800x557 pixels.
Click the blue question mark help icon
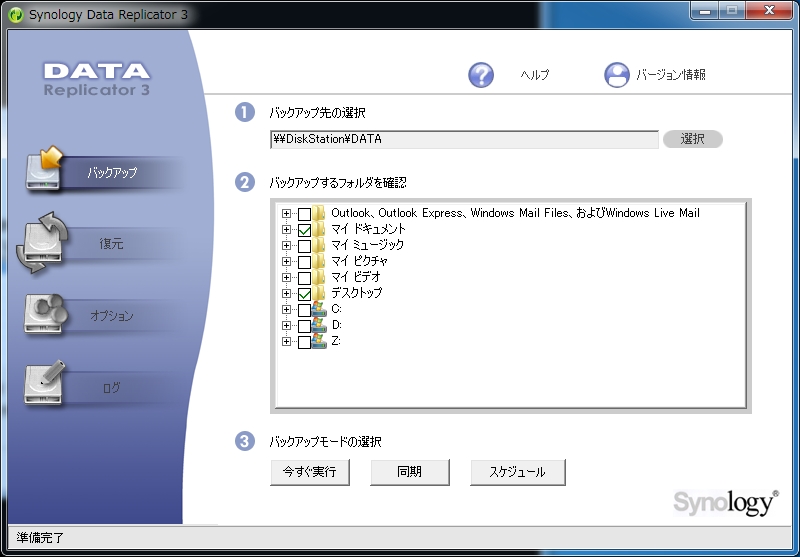click(x=481, y=75)
